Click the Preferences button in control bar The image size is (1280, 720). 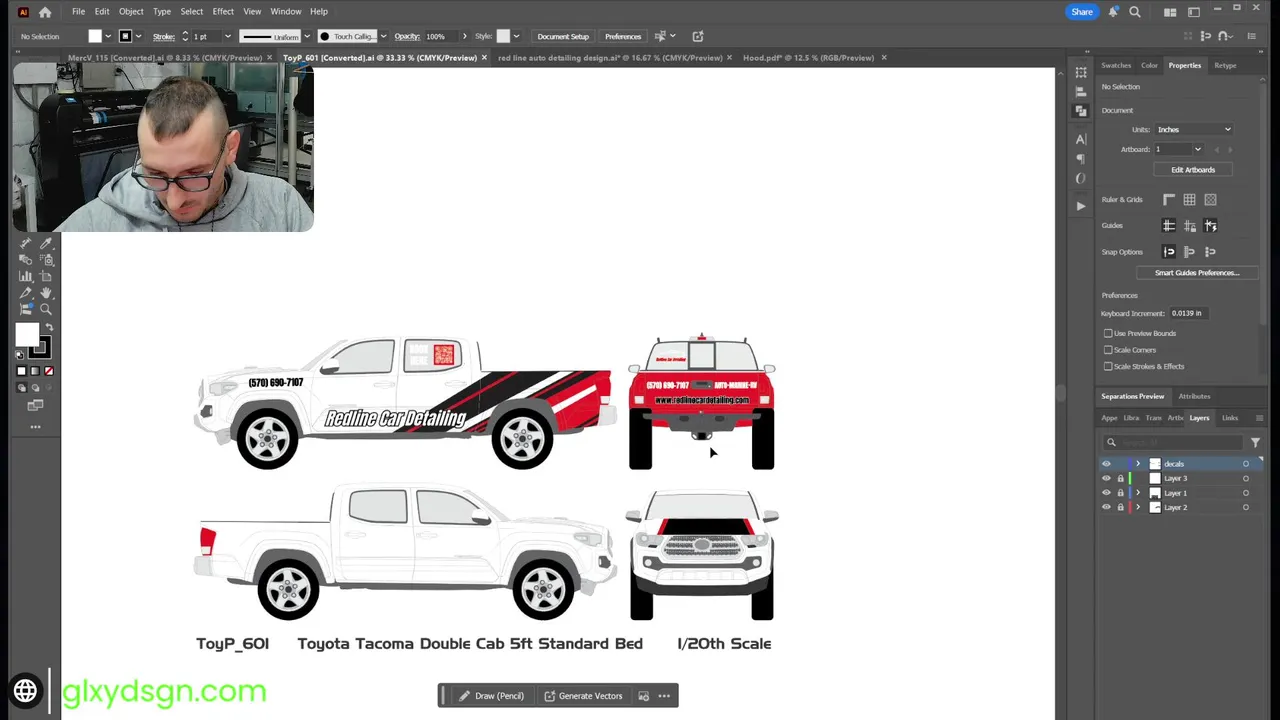[623, 37]
